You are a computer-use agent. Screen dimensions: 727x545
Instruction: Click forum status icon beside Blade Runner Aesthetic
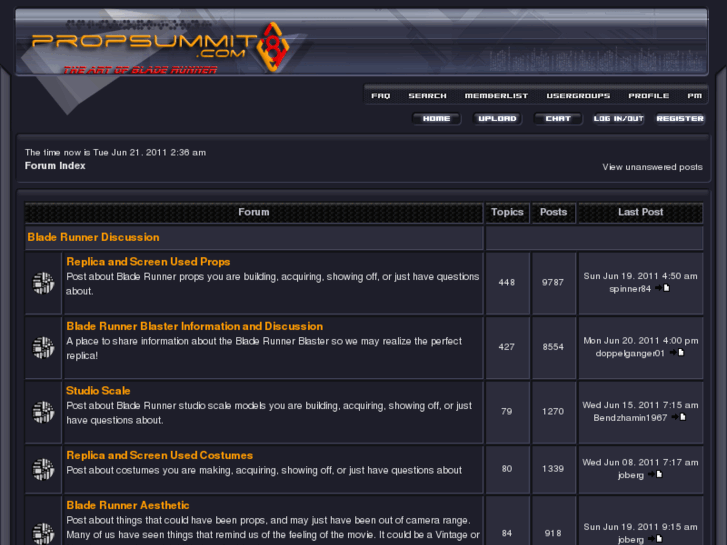[43, 533]
